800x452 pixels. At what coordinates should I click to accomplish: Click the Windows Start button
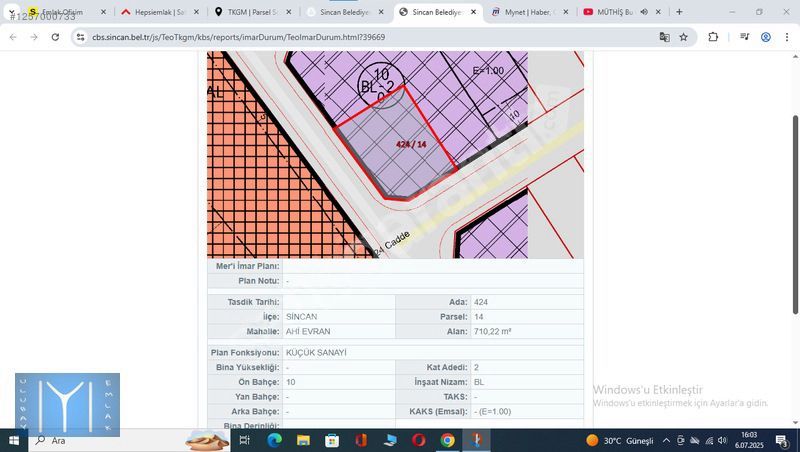14,440
